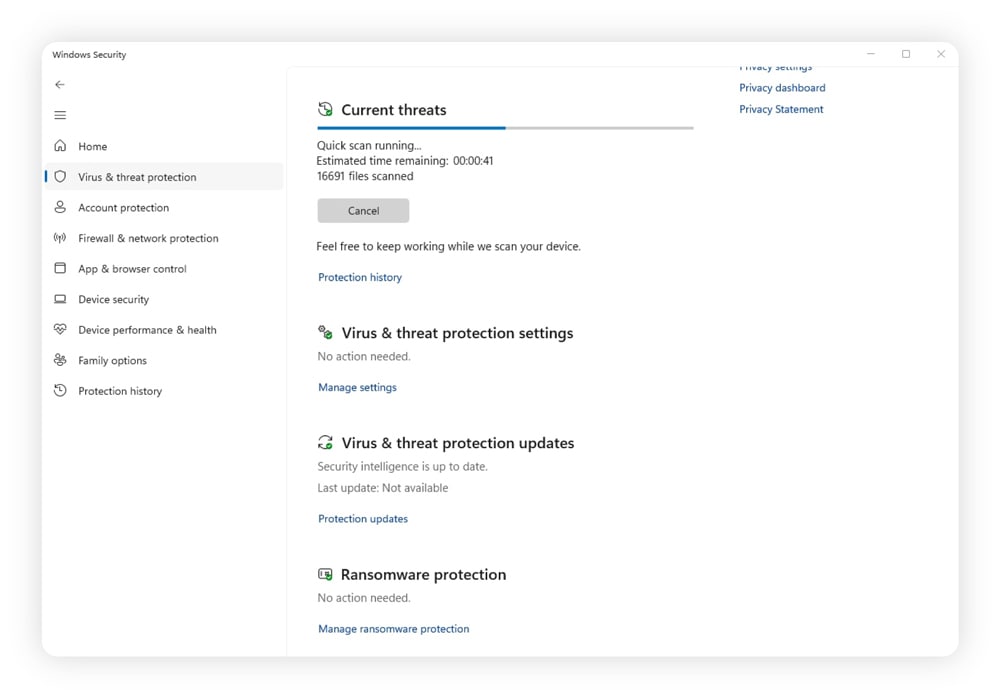
Task: Open Manage settings
Action: point(357,387)
